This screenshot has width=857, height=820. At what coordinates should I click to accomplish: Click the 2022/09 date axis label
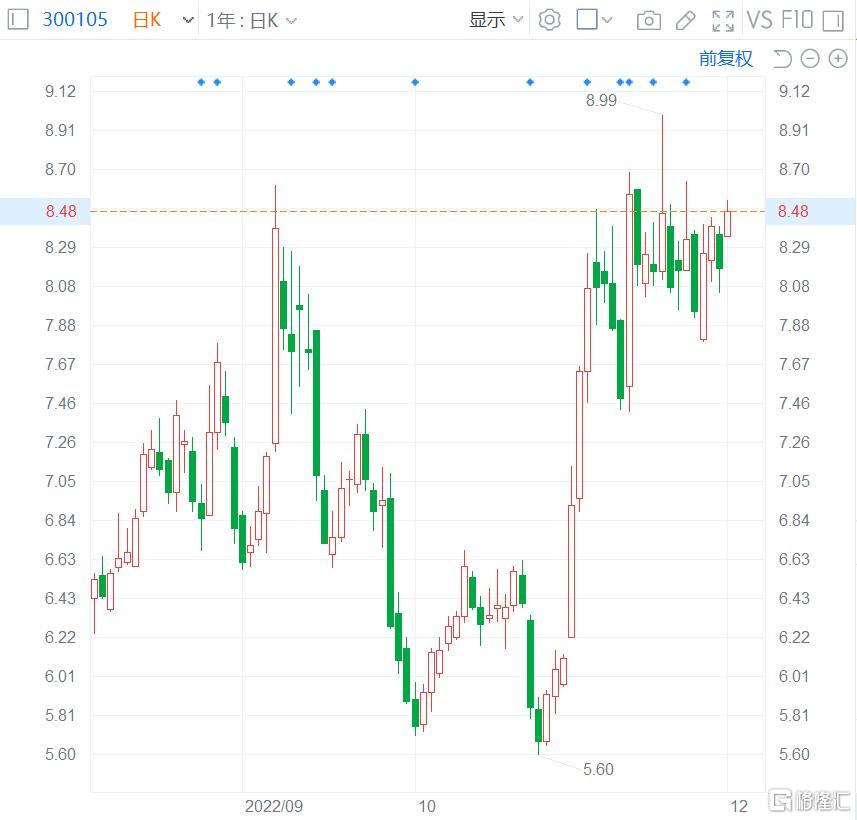tap(273, 806)
